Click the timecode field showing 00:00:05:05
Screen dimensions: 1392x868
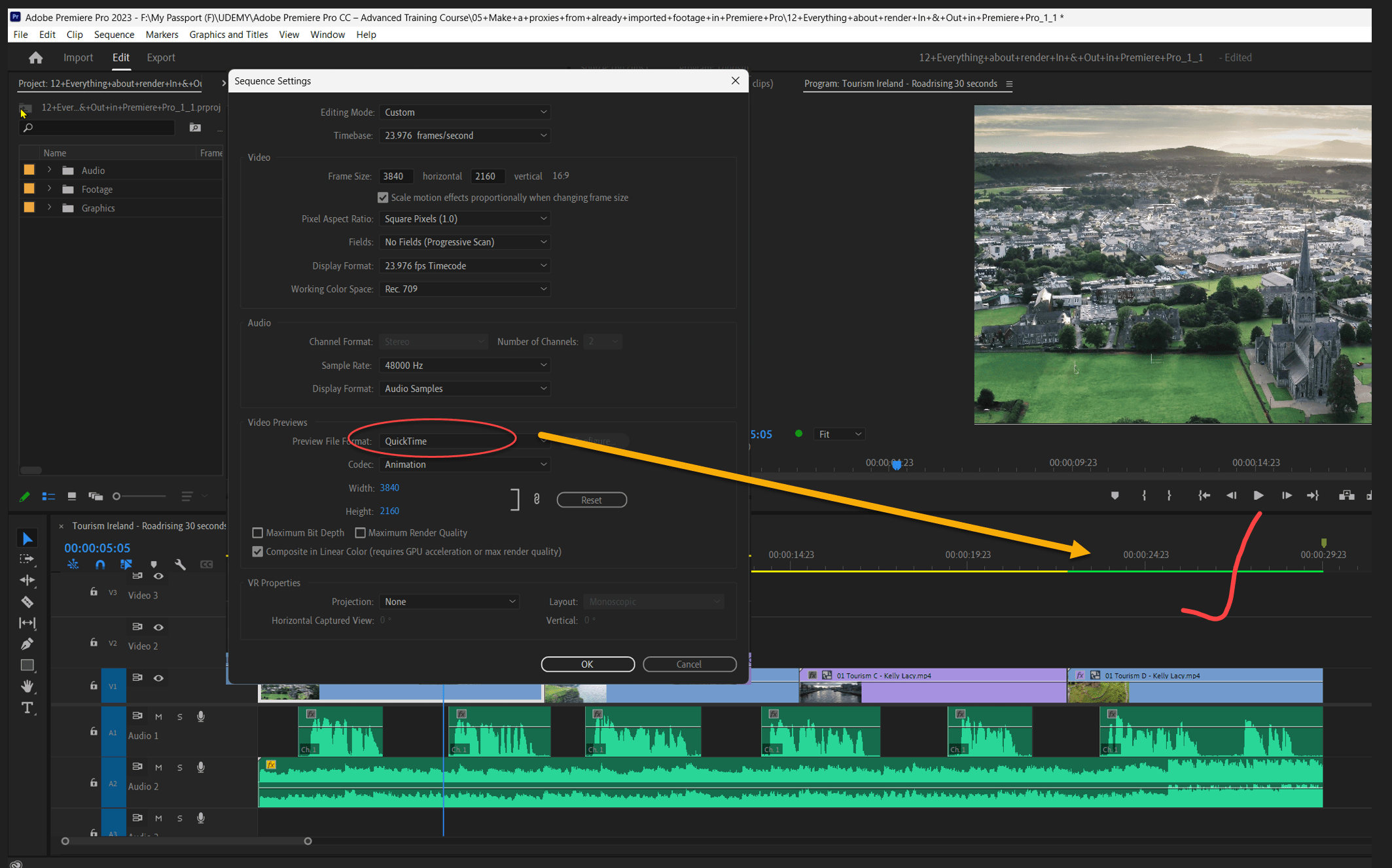click(98, 547)
